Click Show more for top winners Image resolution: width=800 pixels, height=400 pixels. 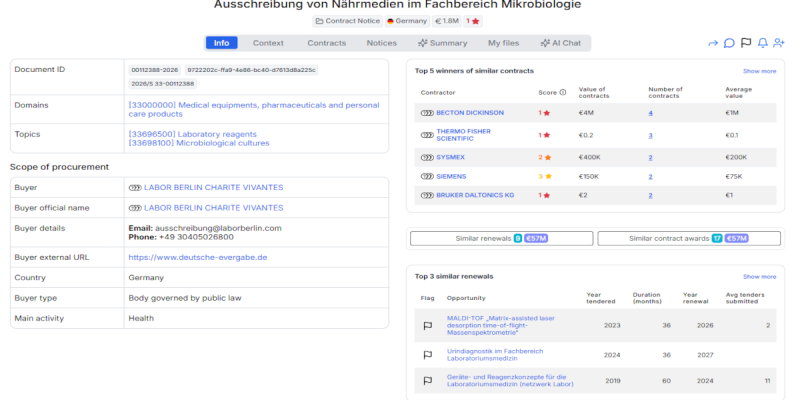(760, 71)
